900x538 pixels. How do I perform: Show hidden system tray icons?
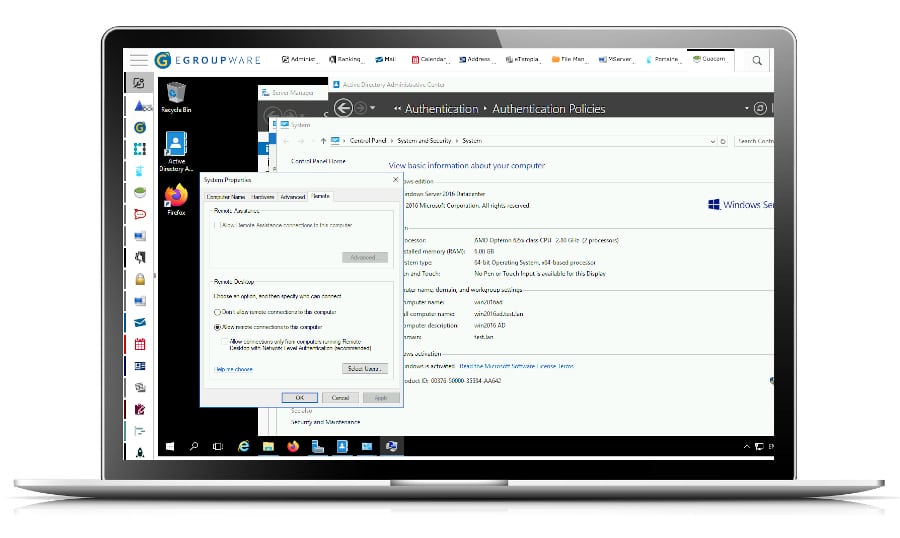[x=747, y=446]
